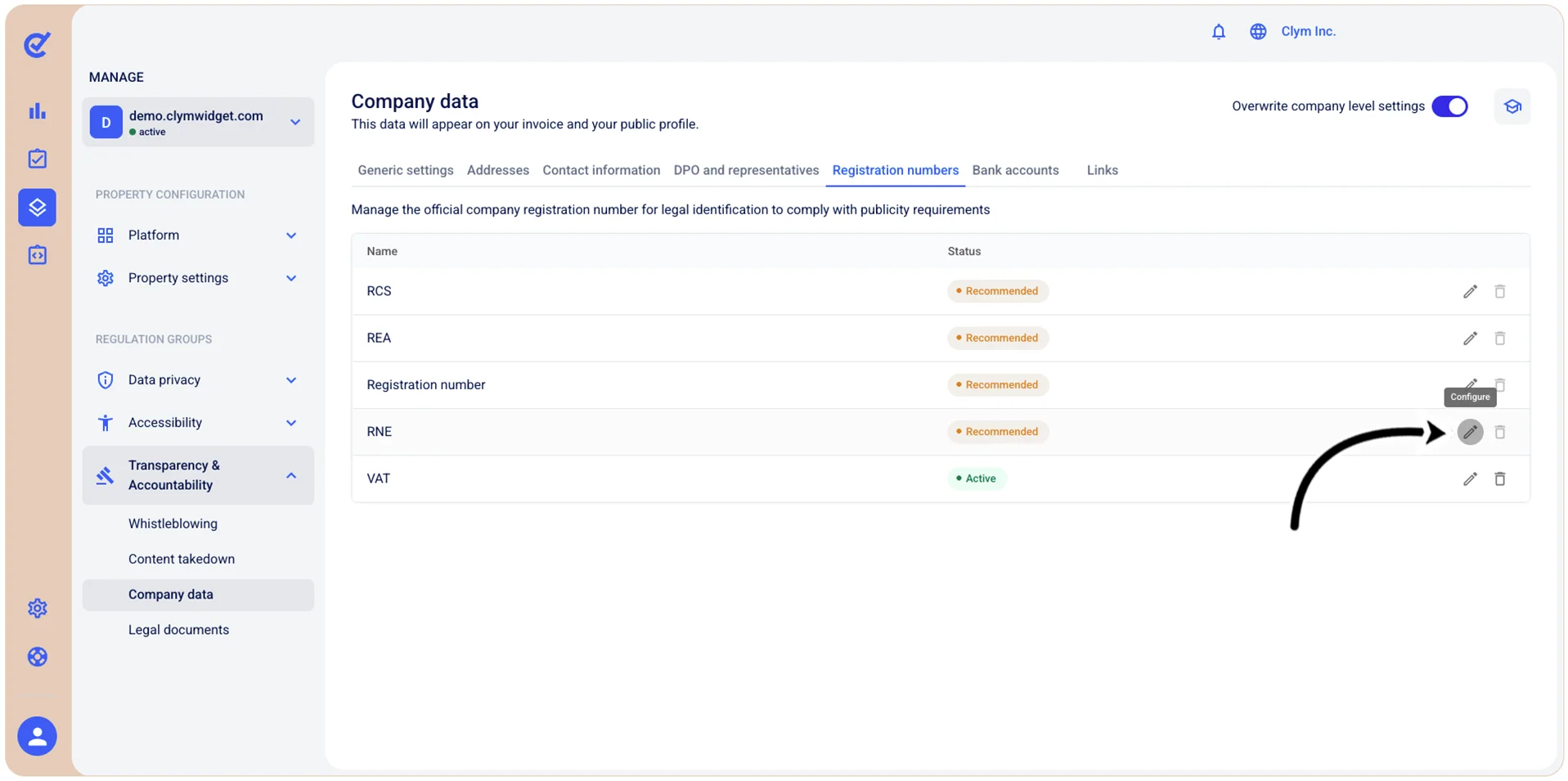Viewport: 1568px width, 781px height.
Task: Click the pencil configure icon for RNE
Action: pyautogui.click(x=1469, y=432)
